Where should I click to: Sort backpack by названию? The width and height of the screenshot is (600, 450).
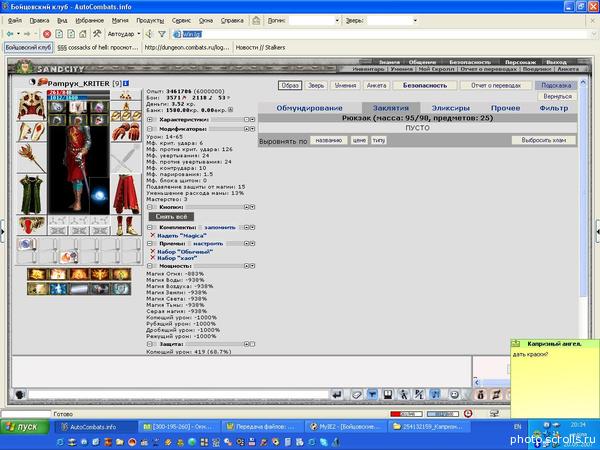(329, 140)
